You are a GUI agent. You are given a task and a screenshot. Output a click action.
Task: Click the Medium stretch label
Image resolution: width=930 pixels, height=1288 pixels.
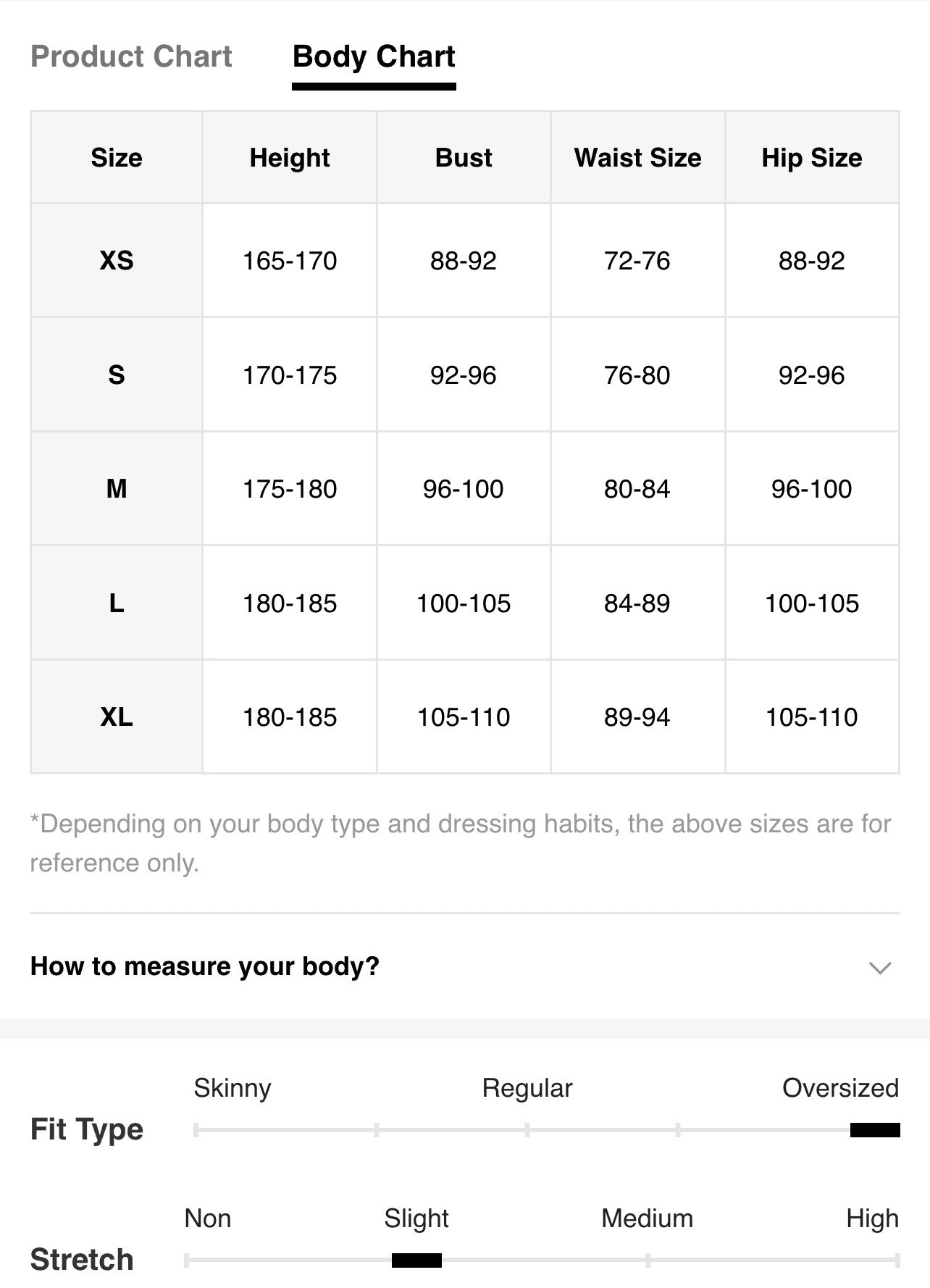pos(647,1218)
